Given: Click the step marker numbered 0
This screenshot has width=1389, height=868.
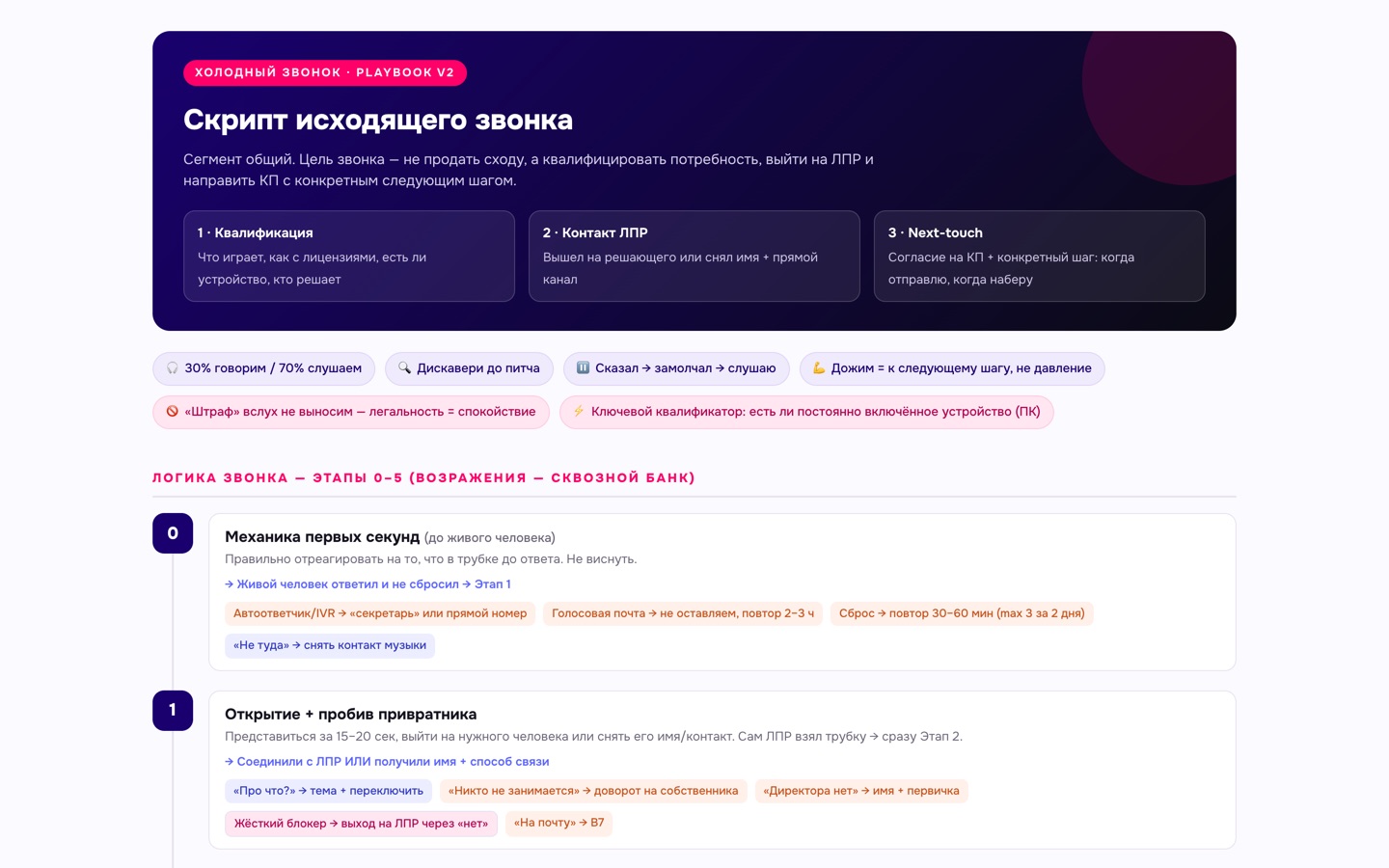Looking at the screenshot, I should click(x=173, y=533).
